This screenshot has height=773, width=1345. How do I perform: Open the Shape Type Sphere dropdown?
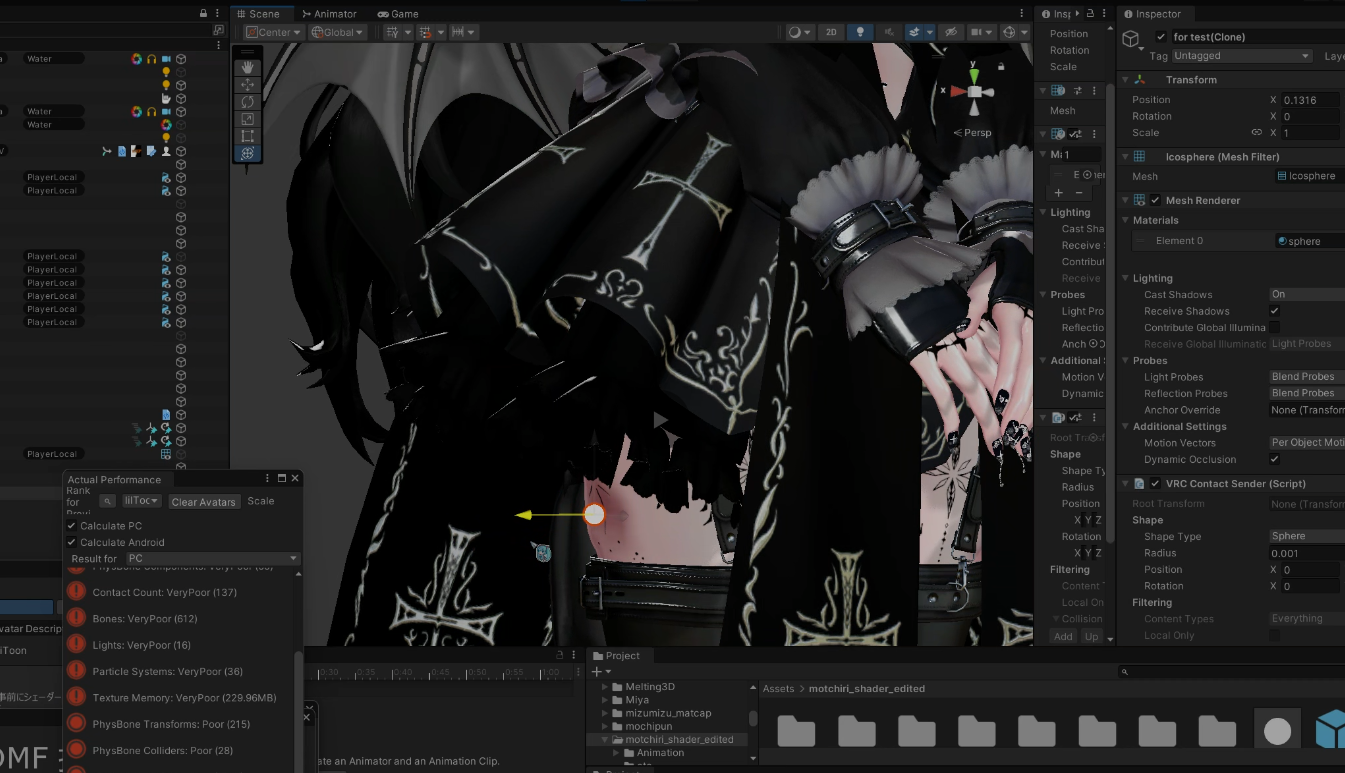point(1306,537)
